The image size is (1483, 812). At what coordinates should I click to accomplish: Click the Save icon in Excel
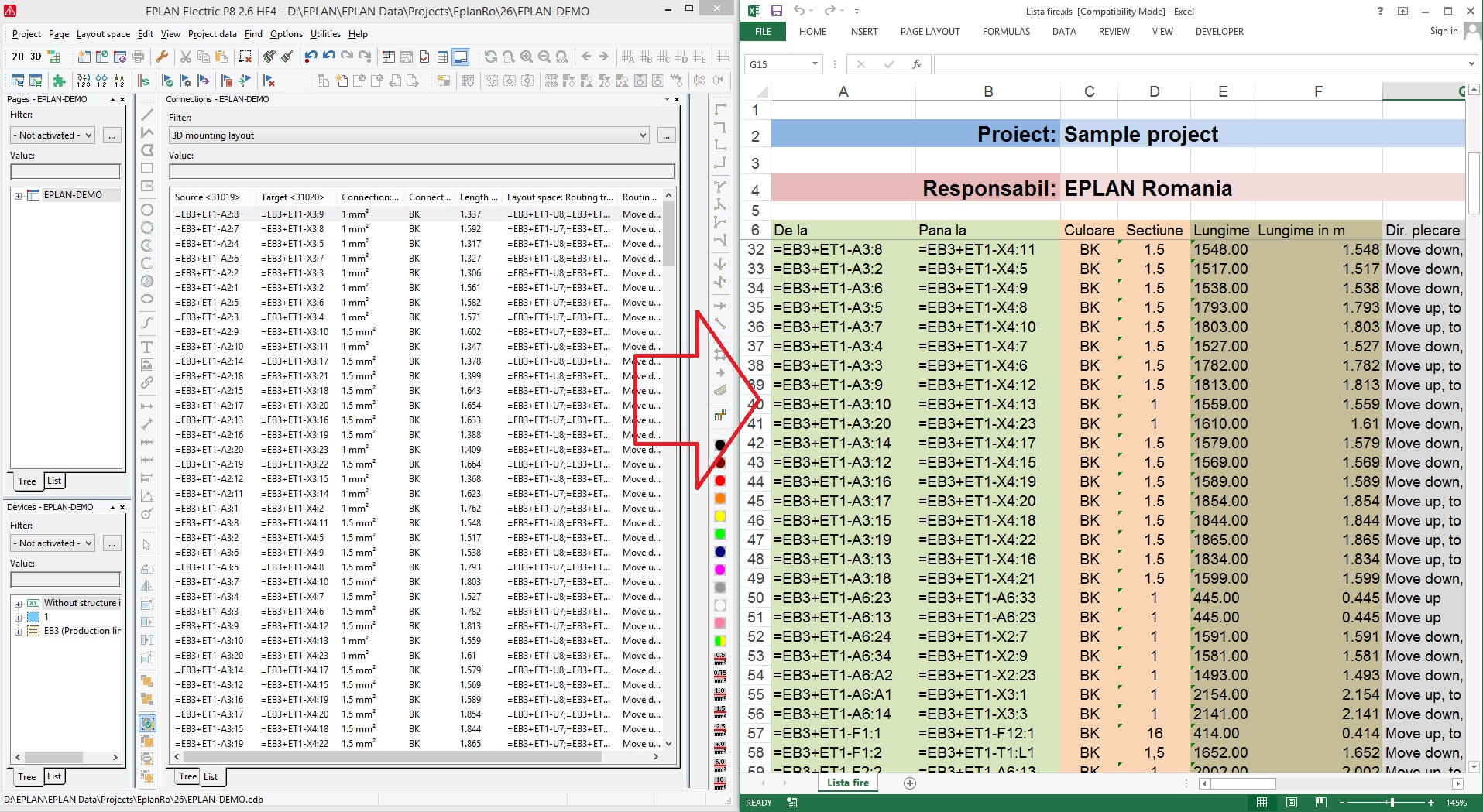tap(776, 11)
